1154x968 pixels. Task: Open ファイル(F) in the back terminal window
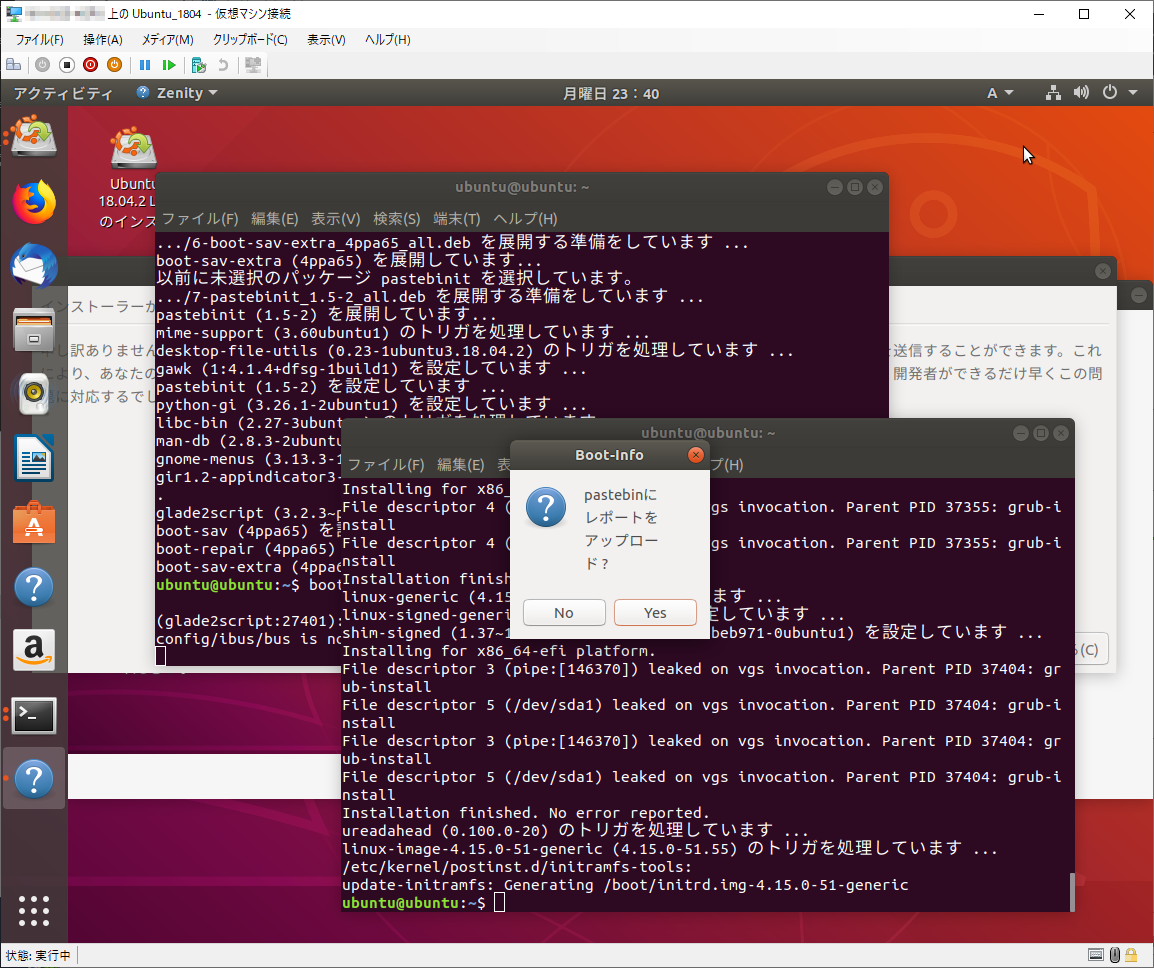coord(199,219)
